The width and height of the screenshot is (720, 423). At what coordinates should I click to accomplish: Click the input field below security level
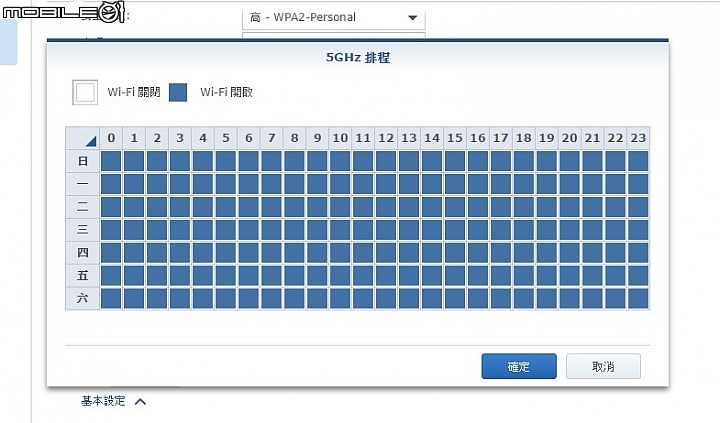coord(334,35)
